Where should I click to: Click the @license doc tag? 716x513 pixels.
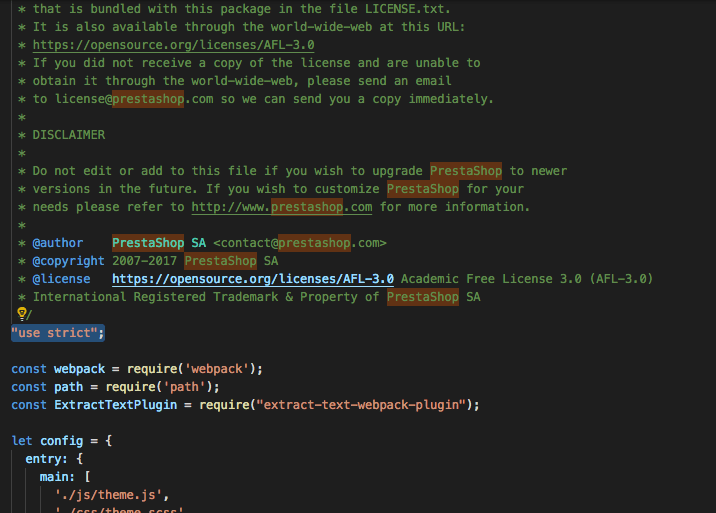click(61, 279)
